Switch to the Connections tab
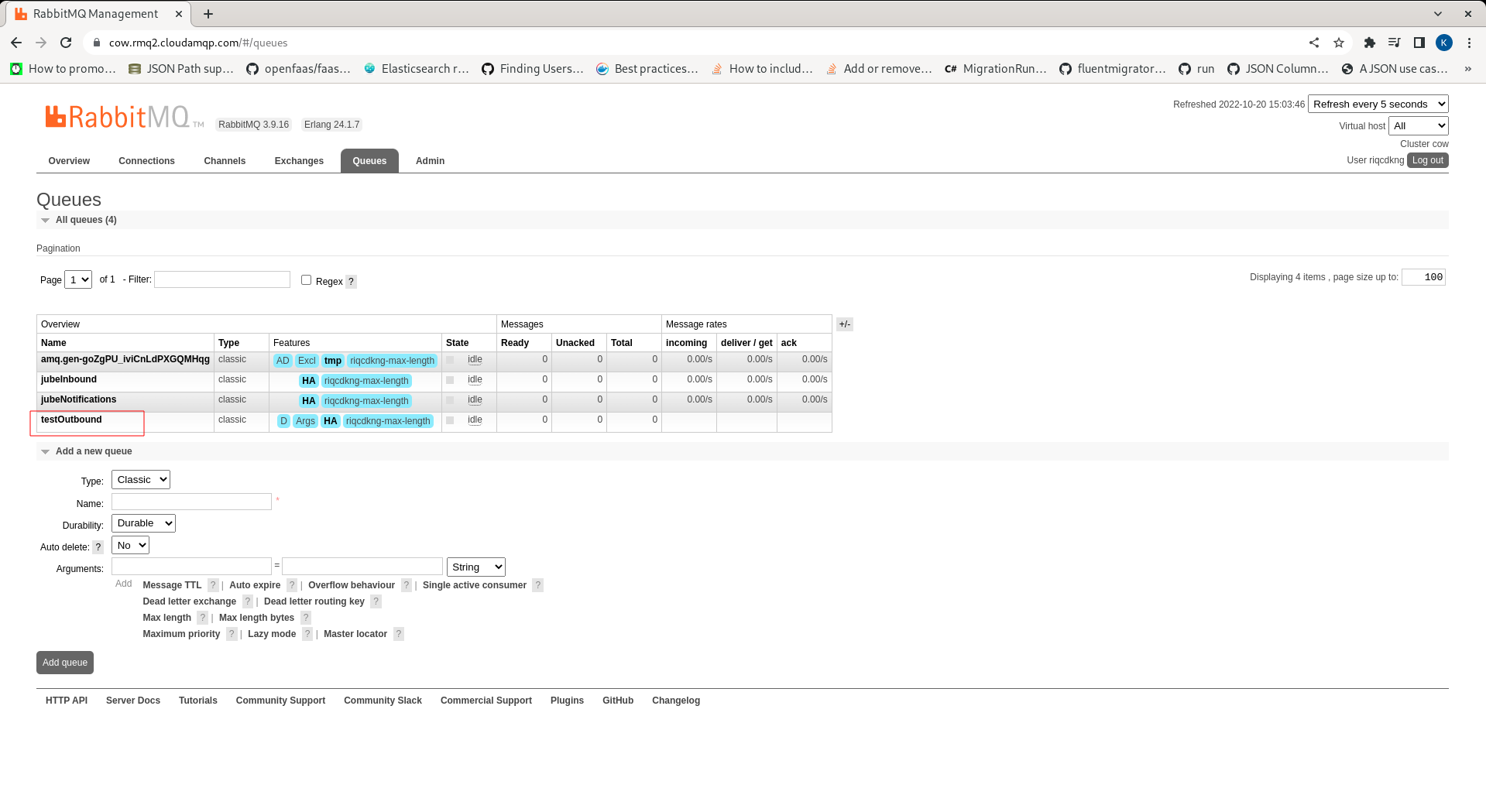 click(146, 161)
